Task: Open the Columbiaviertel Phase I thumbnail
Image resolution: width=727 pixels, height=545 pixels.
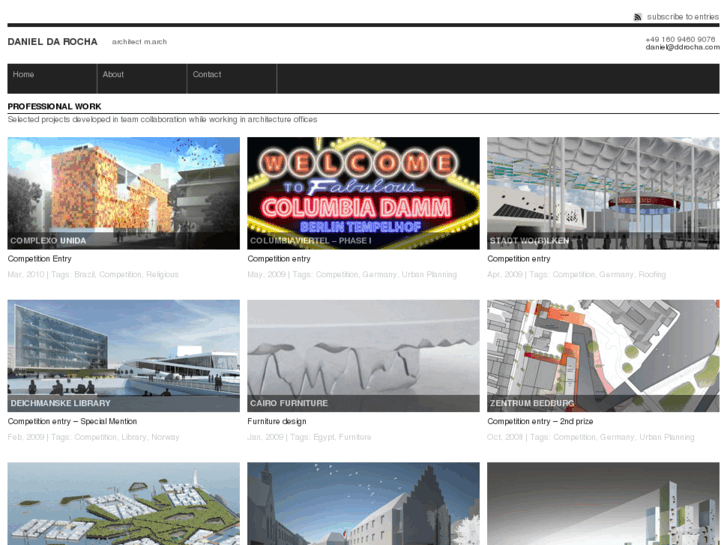Action: [x=364, y=193]
